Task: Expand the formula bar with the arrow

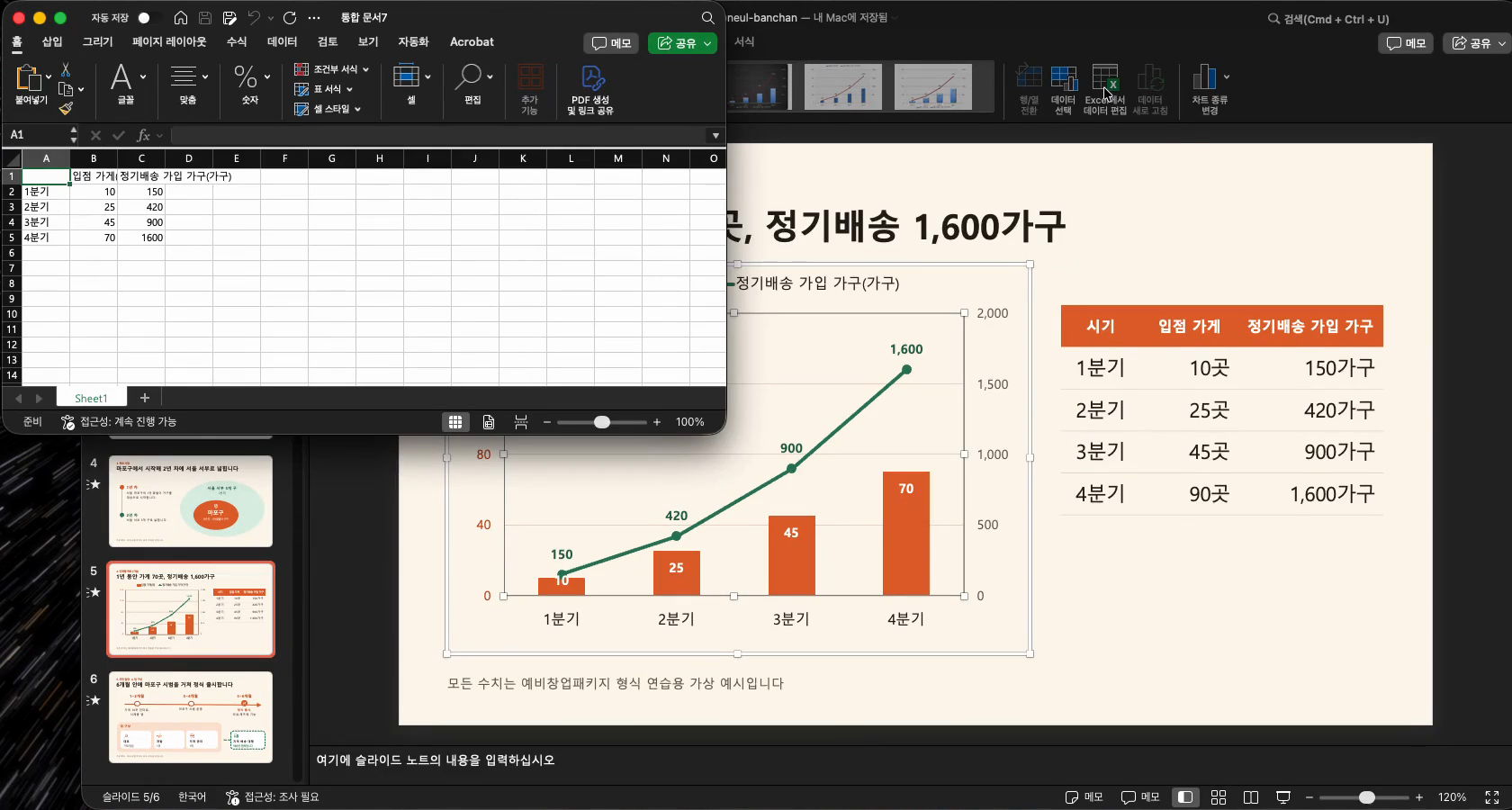Action: pos(715,135)
